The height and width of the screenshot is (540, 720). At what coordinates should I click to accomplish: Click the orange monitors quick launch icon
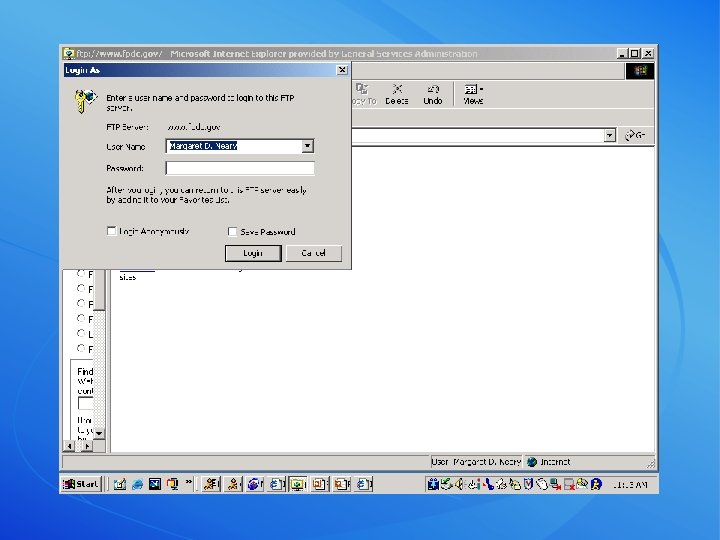tap(173, 484)
